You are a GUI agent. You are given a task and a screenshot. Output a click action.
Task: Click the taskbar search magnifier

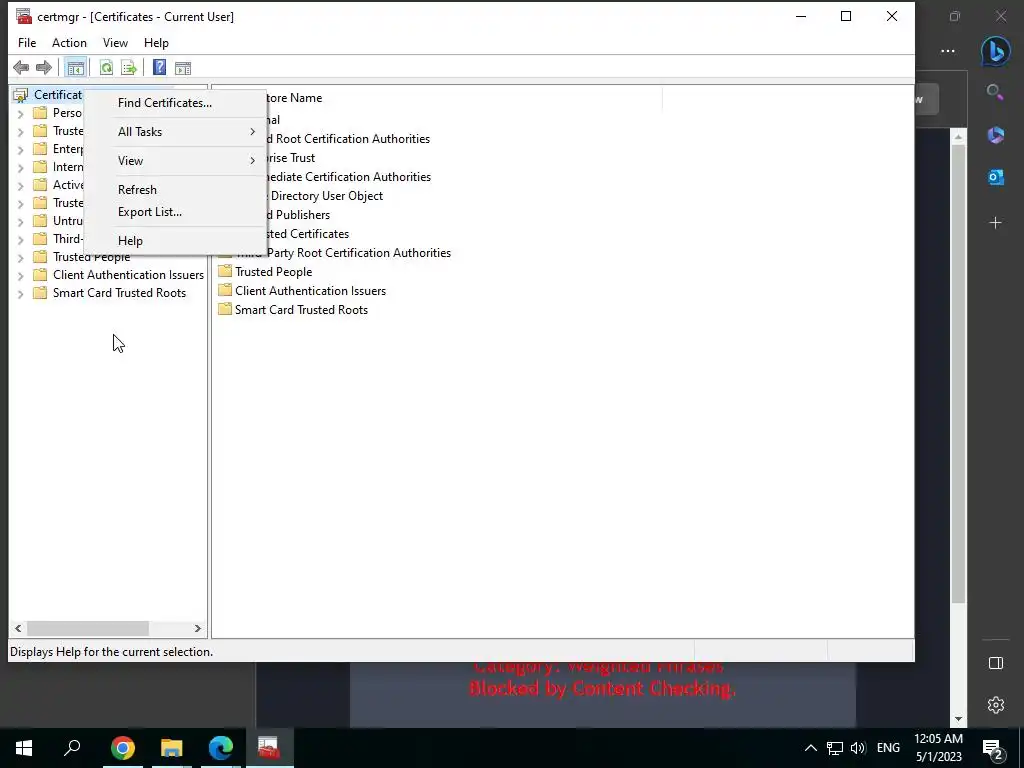coord(72,748)
